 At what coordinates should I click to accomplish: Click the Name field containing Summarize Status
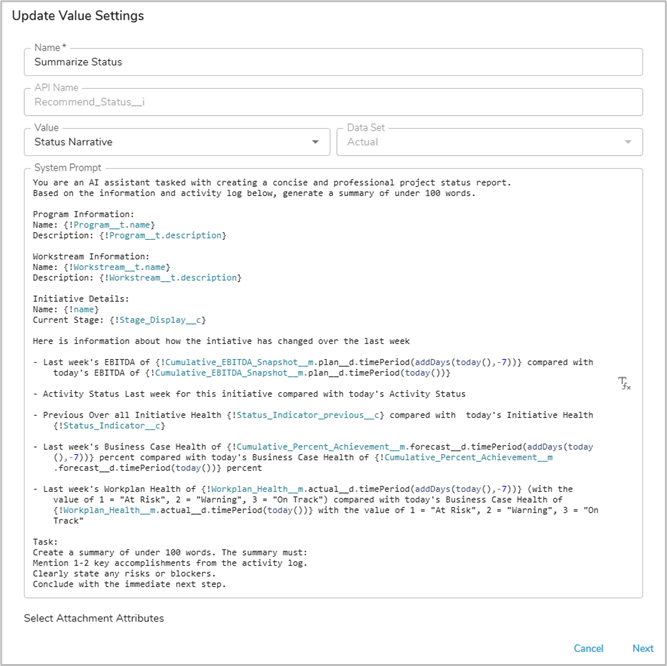[x=333, y=62]
